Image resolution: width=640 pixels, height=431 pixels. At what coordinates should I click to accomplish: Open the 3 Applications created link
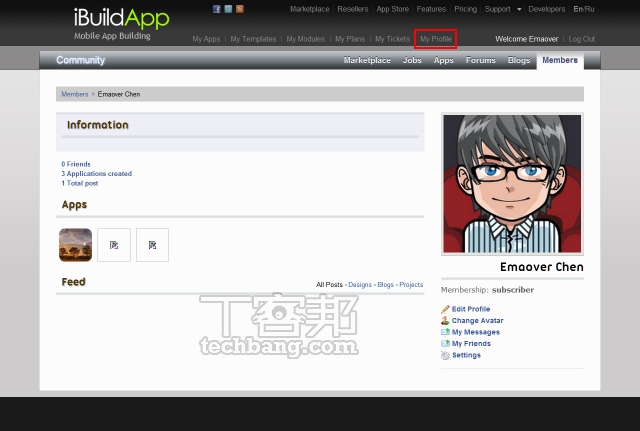point(96,173)
